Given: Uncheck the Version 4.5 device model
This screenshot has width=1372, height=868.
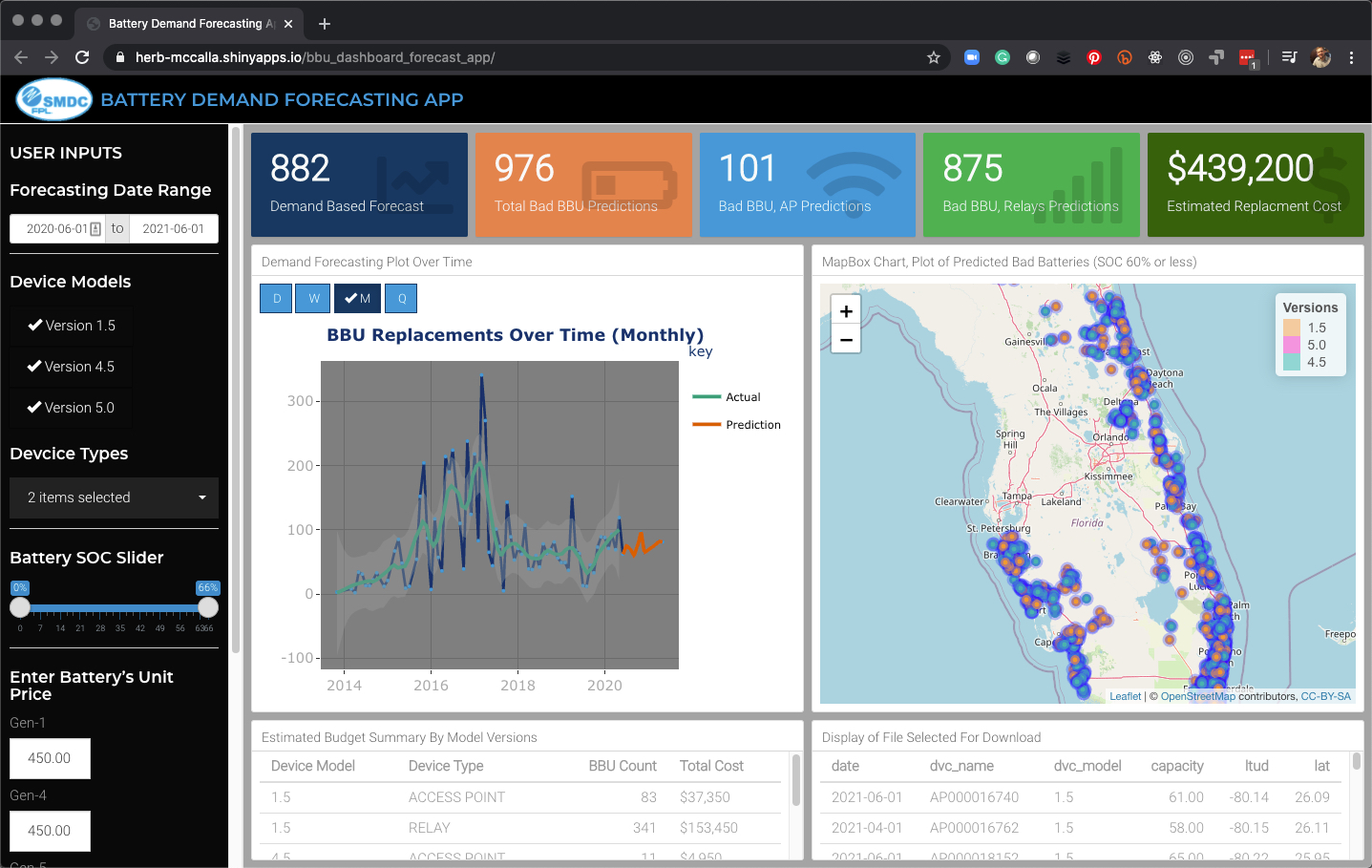Looking at the screenshot, I should coord(72,367).
